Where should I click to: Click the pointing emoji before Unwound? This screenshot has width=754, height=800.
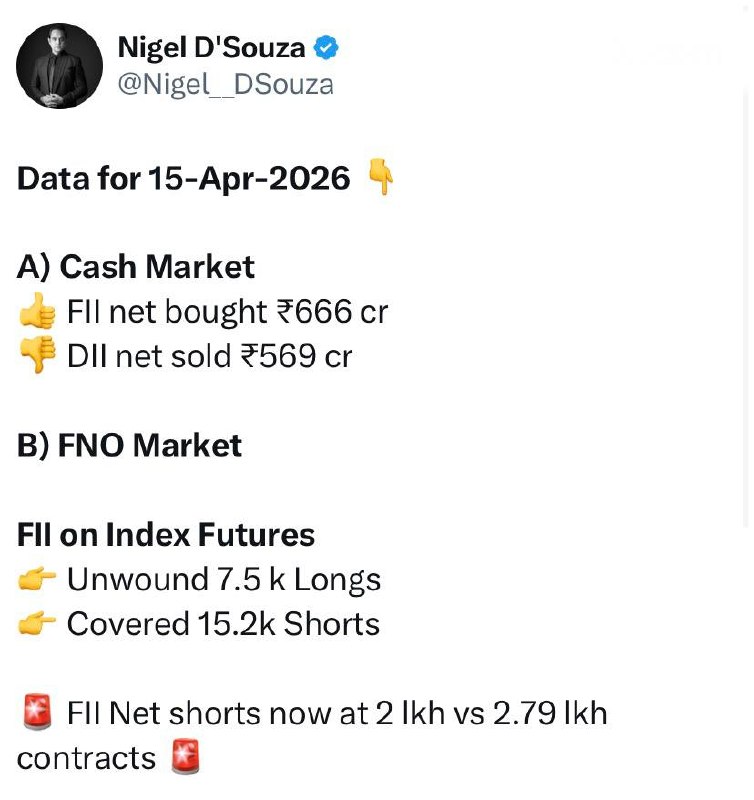[x=37, y=580]
